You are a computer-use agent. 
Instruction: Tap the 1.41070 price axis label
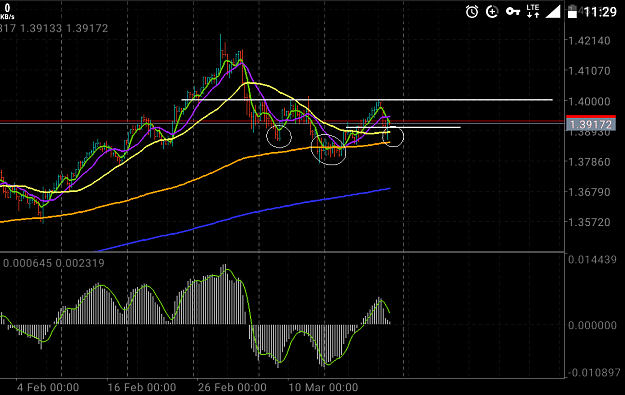coord(589,71)
